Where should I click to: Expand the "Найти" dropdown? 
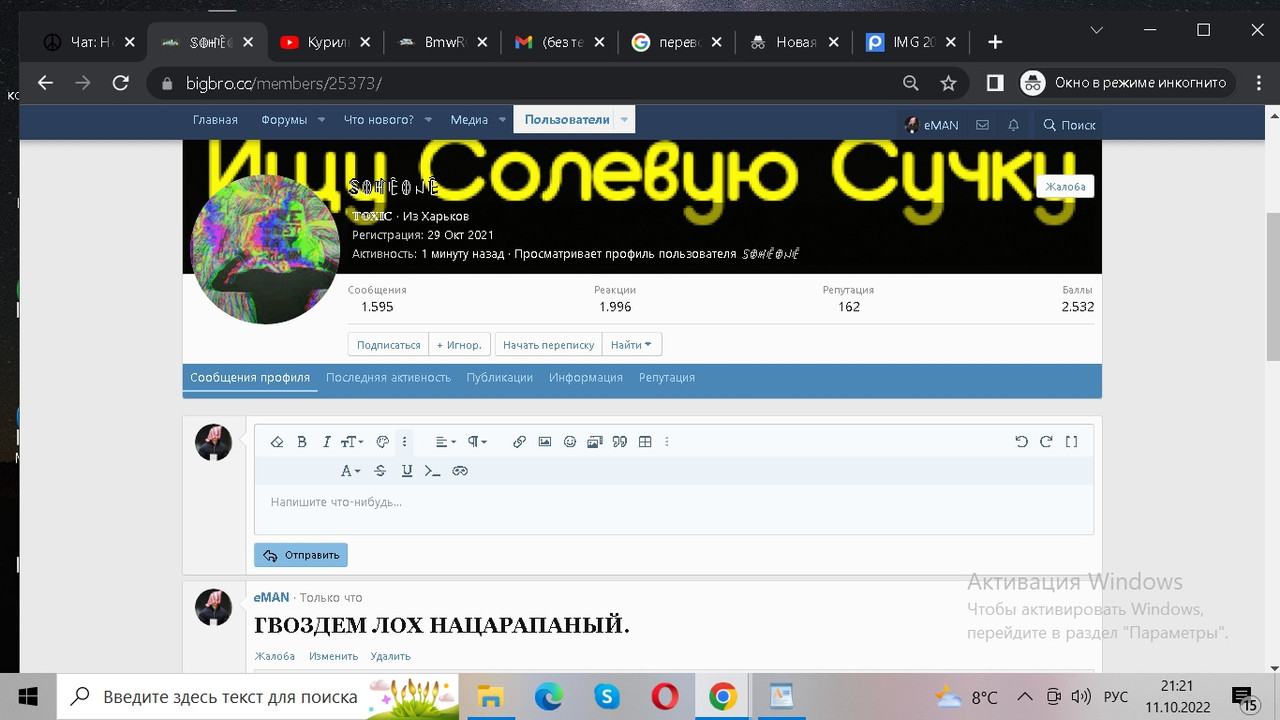tap(631, 343)
